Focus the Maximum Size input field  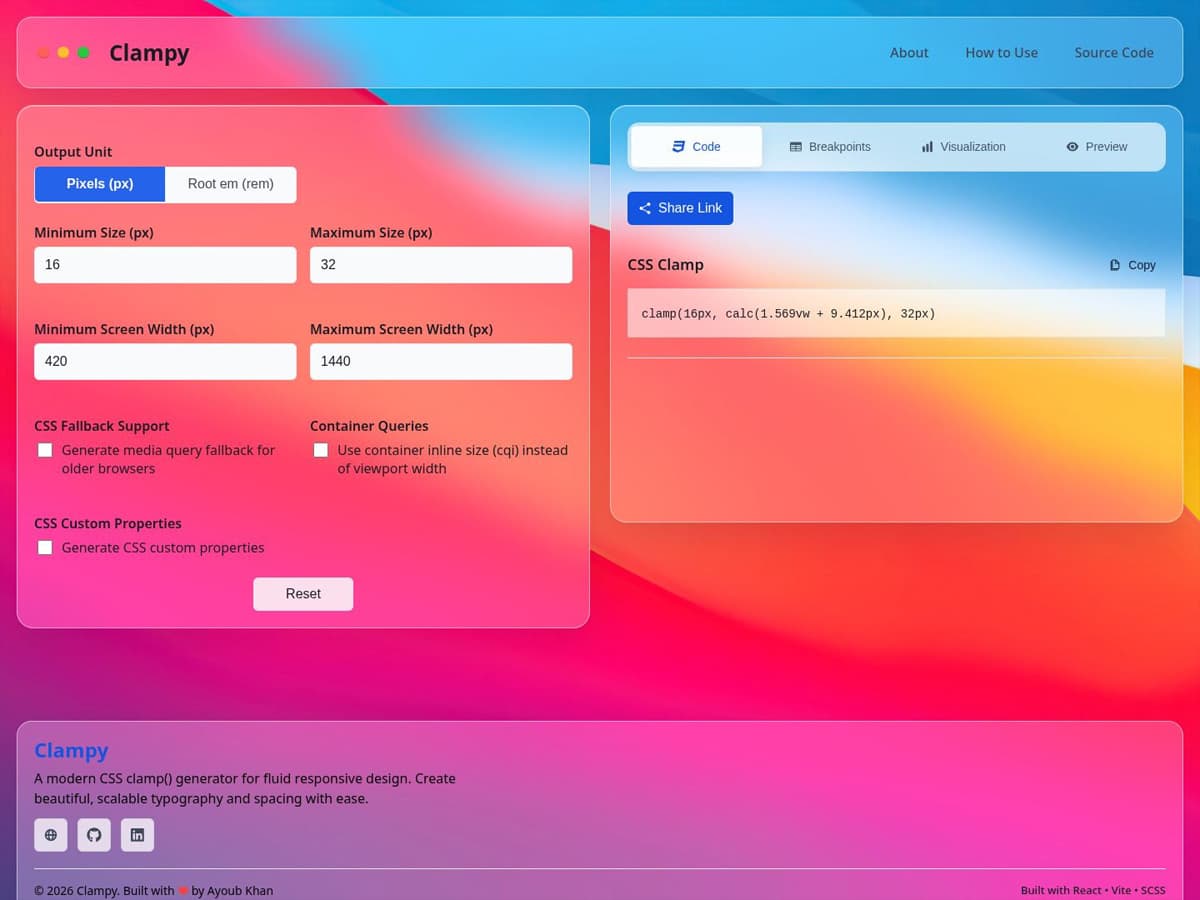click(441, 265)
